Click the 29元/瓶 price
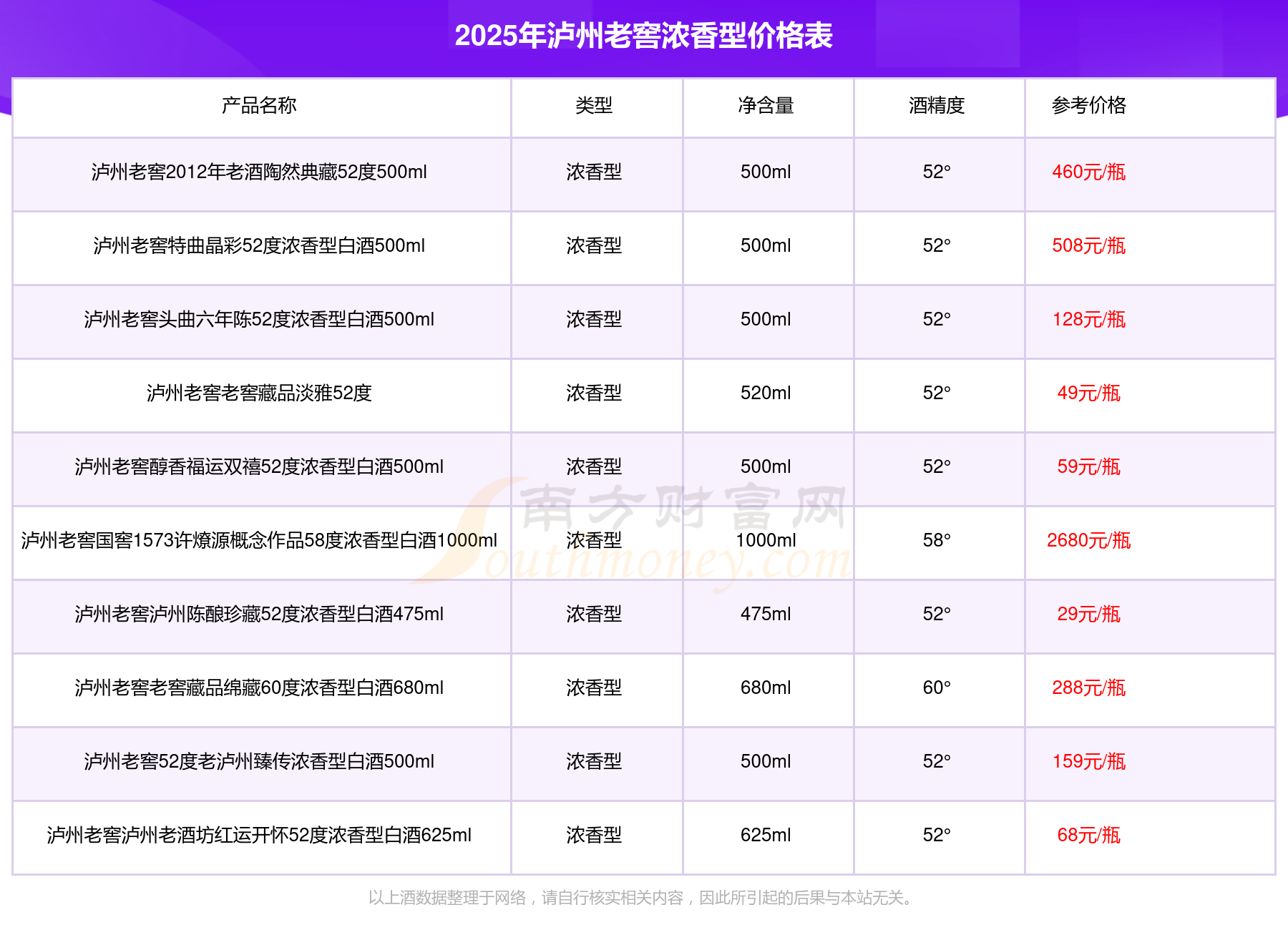Image resolution: width=1288 pixels, height=930 pixels. point(1088,615)
